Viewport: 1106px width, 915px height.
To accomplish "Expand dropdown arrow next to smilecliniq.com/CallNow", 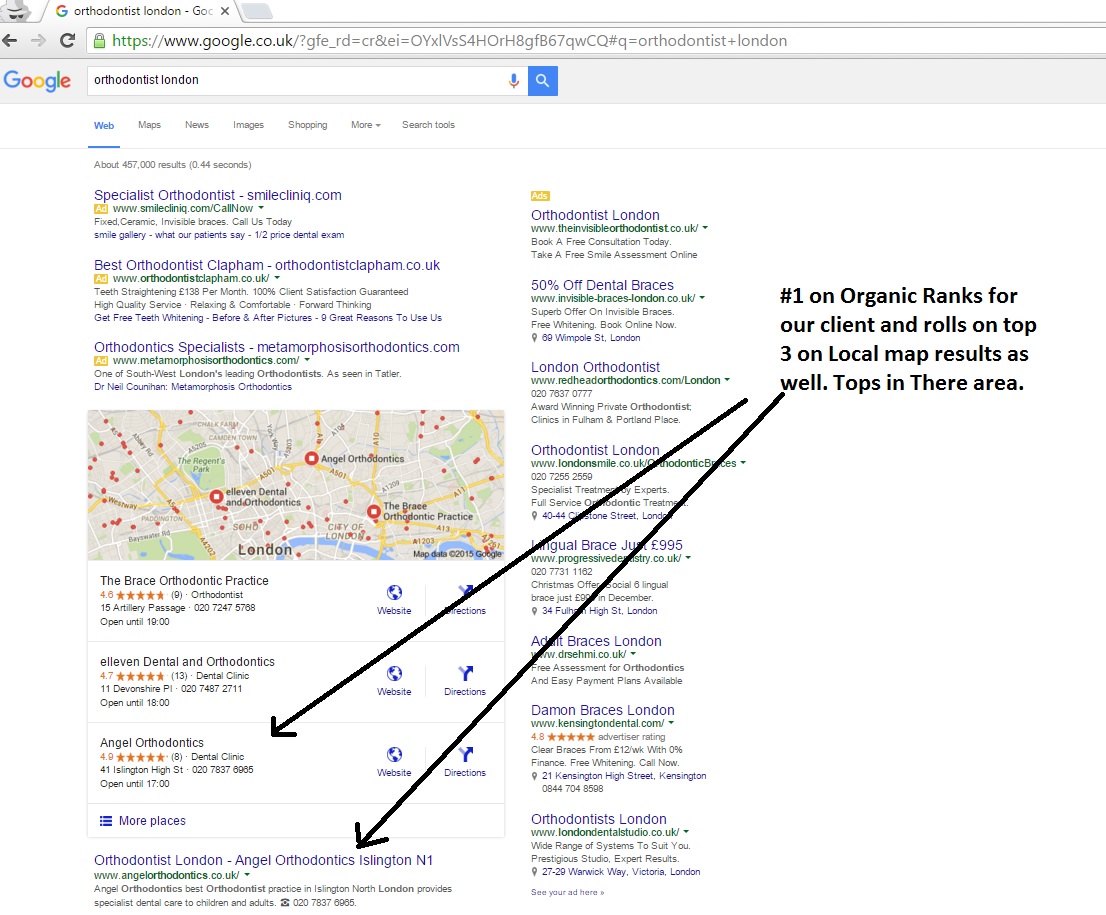I will 261,208.
